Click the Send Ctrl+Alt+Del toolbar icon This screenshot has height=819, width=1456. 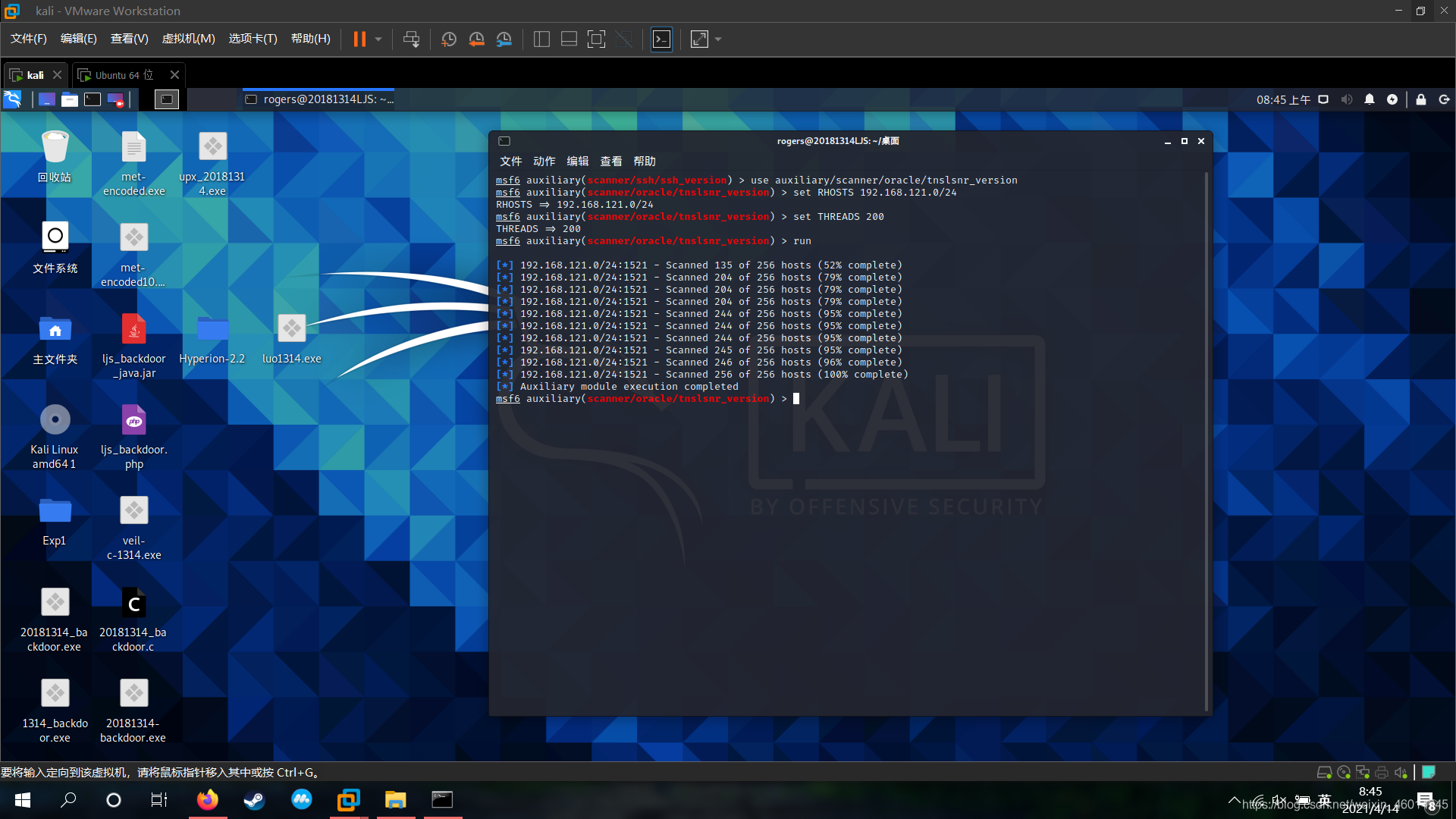[411, 39]
